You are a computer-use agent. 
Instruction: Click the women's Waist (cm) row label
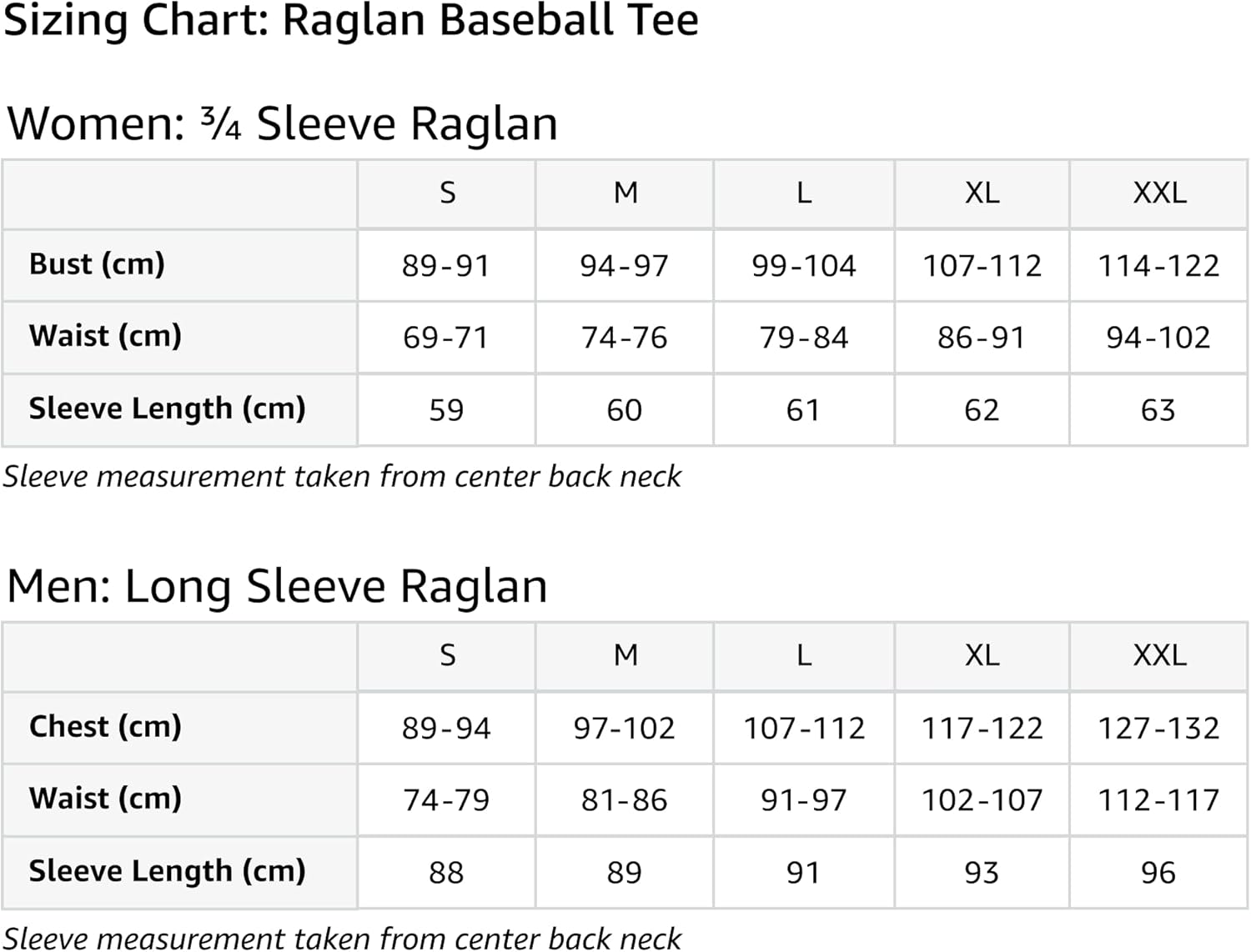[105, 336]
